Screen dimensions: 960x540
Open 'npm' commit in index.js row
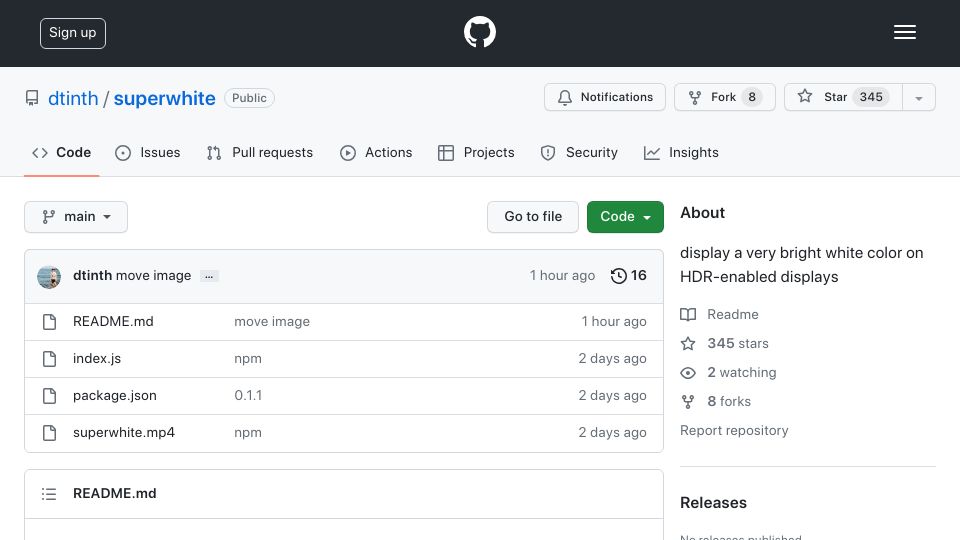[248, 359]
